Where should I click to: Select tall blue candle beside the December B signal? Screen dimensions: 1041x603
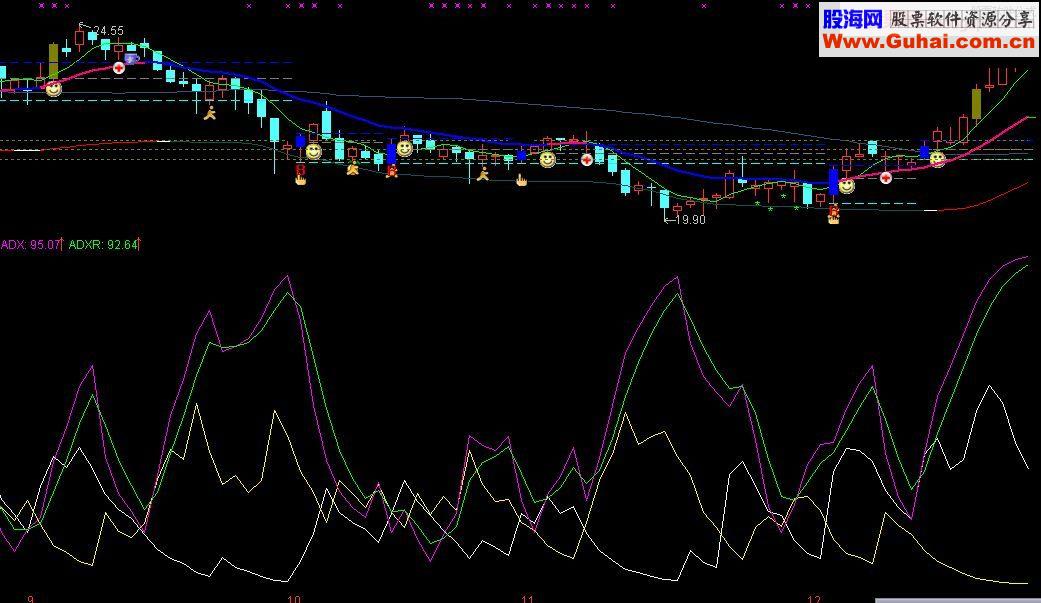(834, 182)
